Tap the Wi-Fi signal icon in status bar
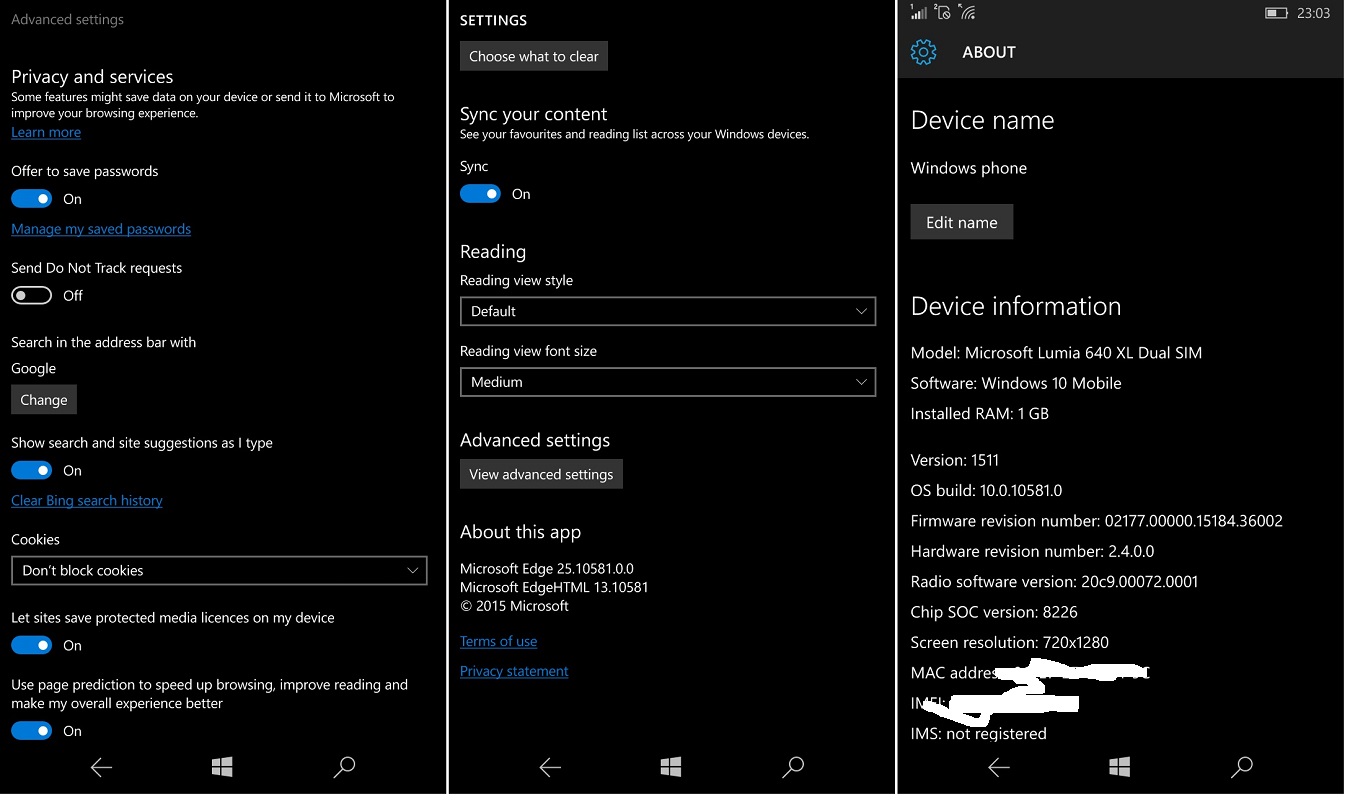Image resolution: width=1350 pixels, height=800 pixels. click(967, 12)
